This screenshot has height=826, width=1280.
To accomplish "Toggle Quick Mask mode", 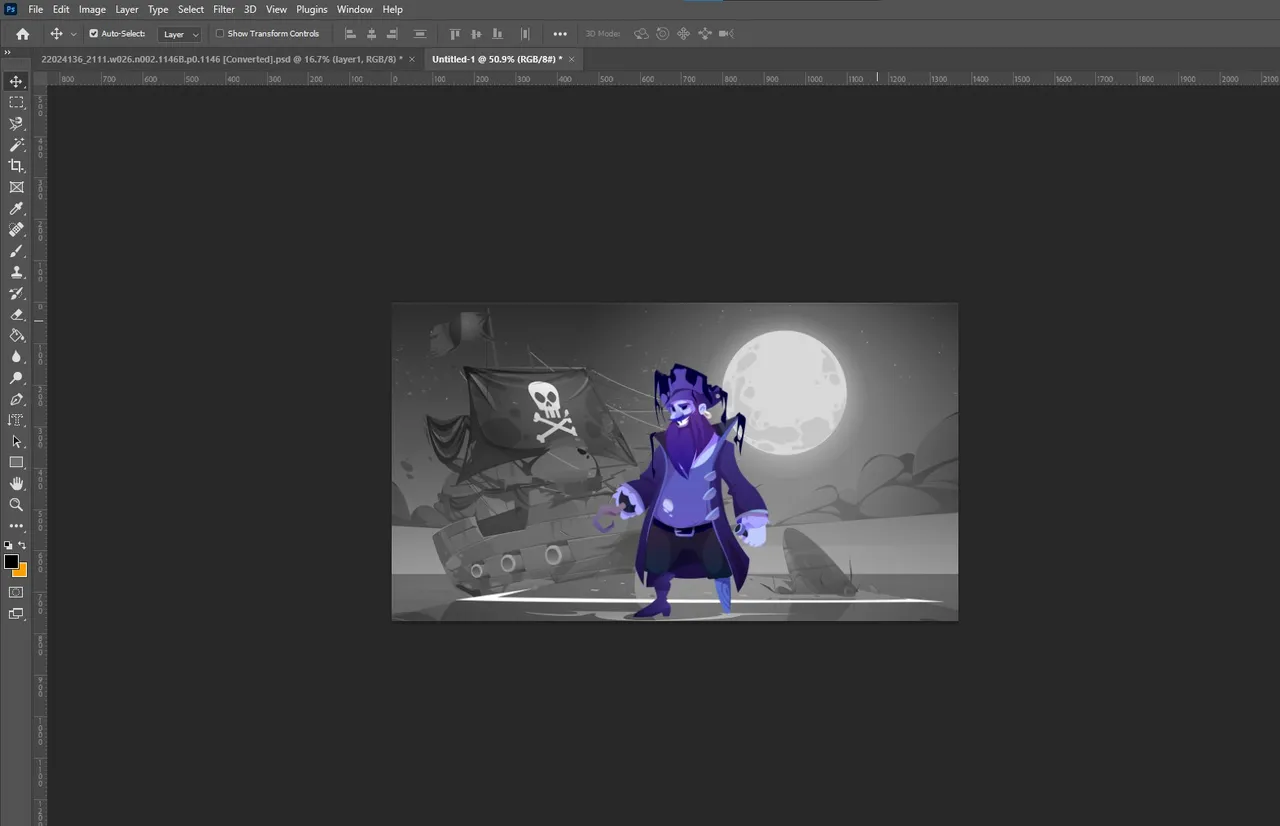I will [16, 592].
